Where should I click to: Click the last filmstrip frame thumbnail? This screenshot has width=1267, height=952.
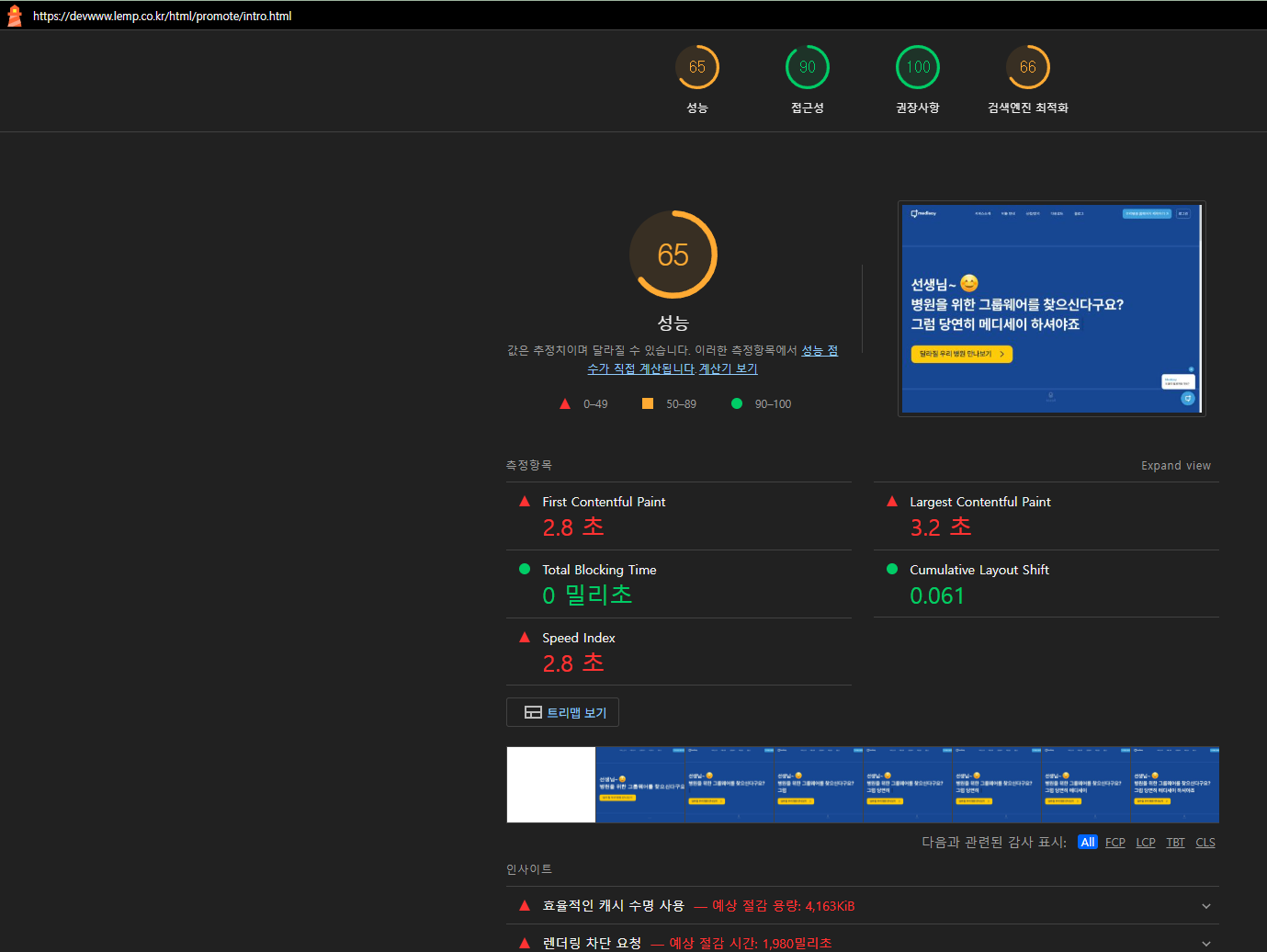1174,785
